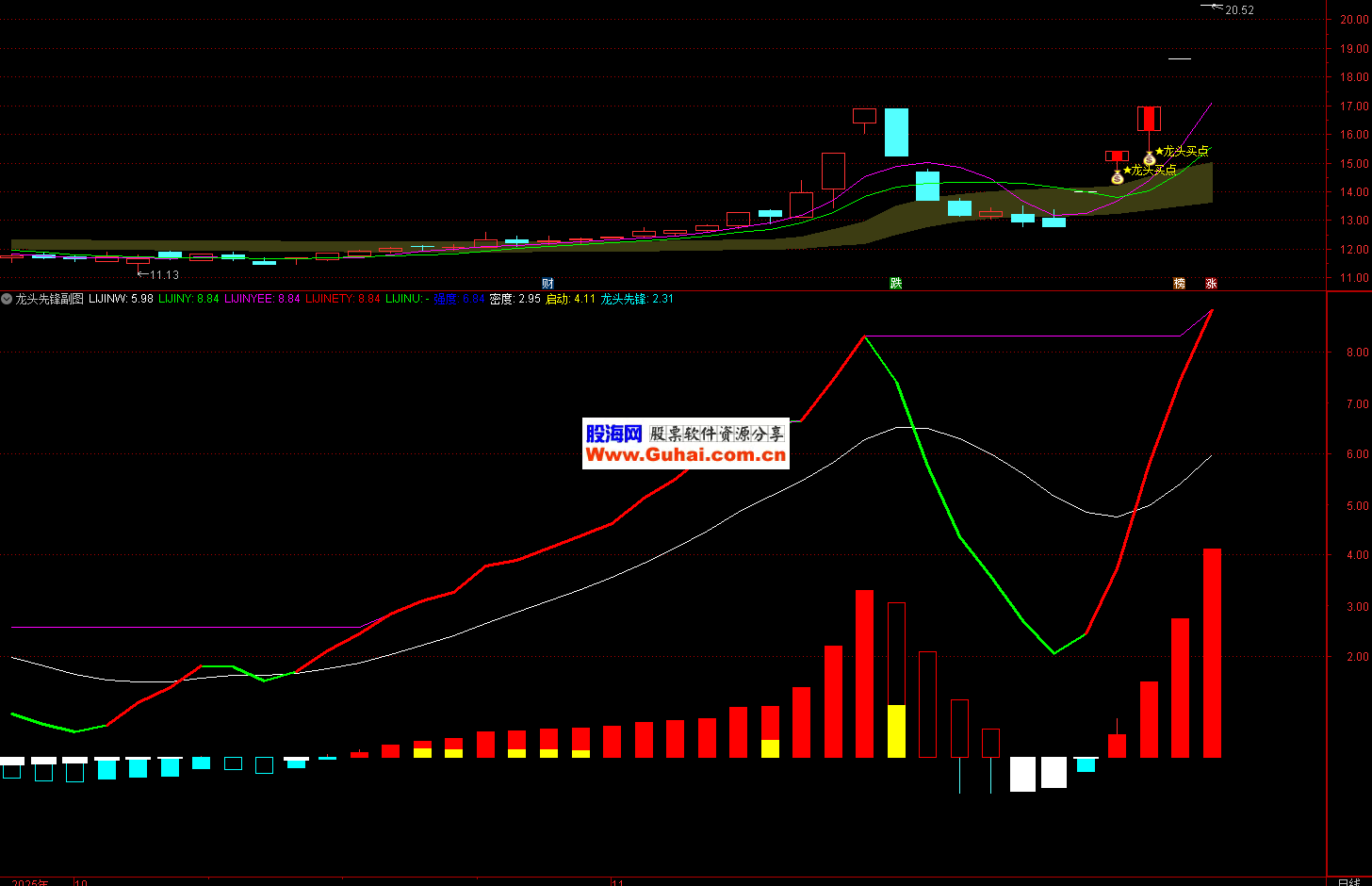This screenshot has height=886, width=1372.
Task: Click the green 跌 event marker
Action: [x=896, y=283]
